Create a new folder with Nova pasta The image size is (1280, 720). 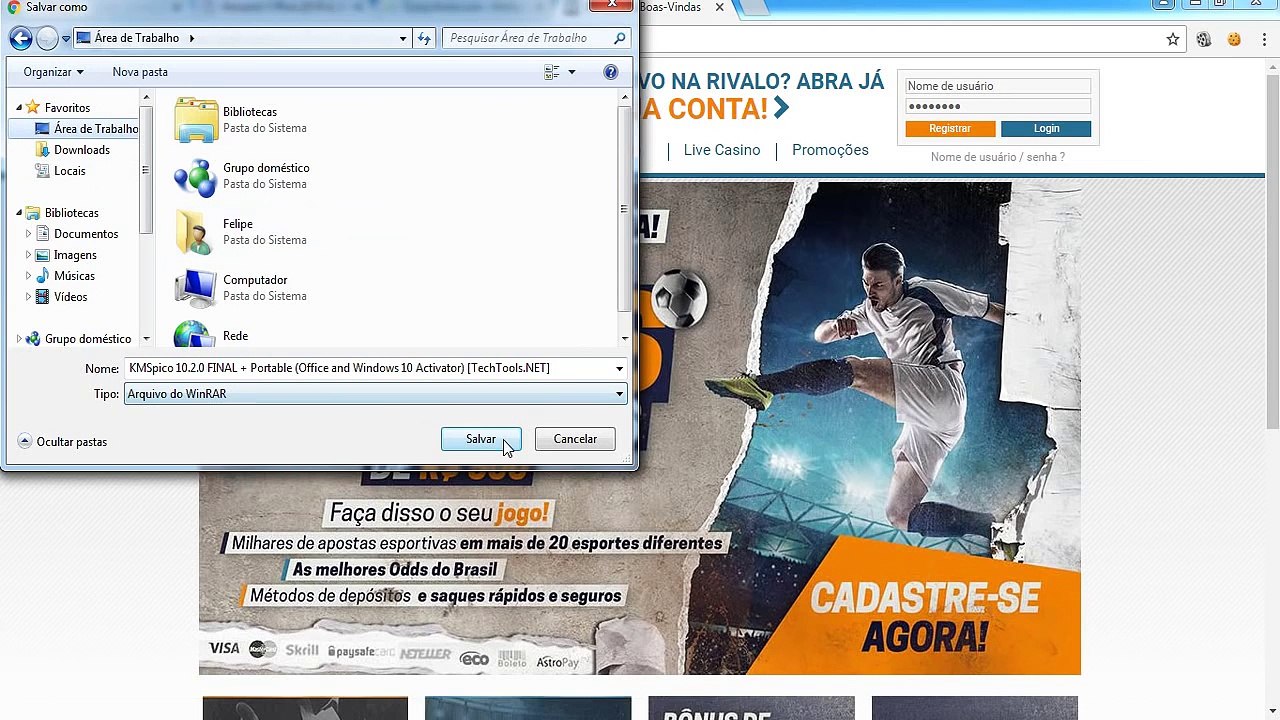(140, 72)
